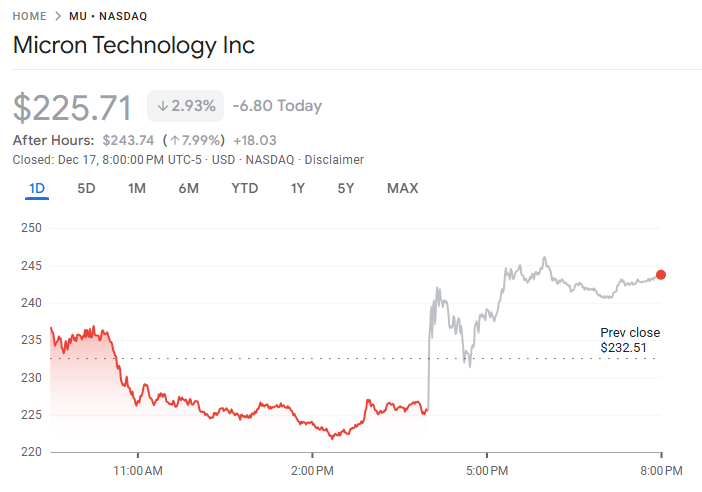Switch to the 5D chart tab

pos(87,188)
